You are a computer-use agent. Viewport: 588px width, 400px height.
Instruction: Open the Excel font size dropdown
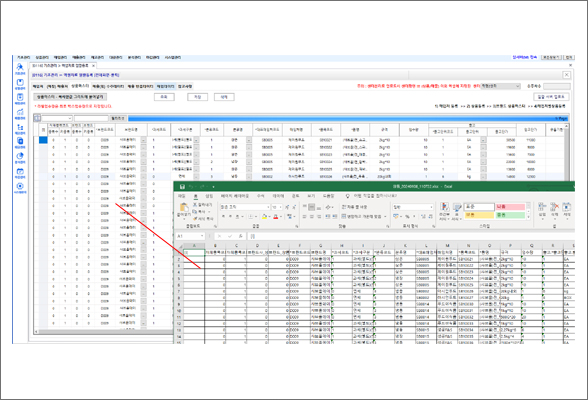coord(280,207)
